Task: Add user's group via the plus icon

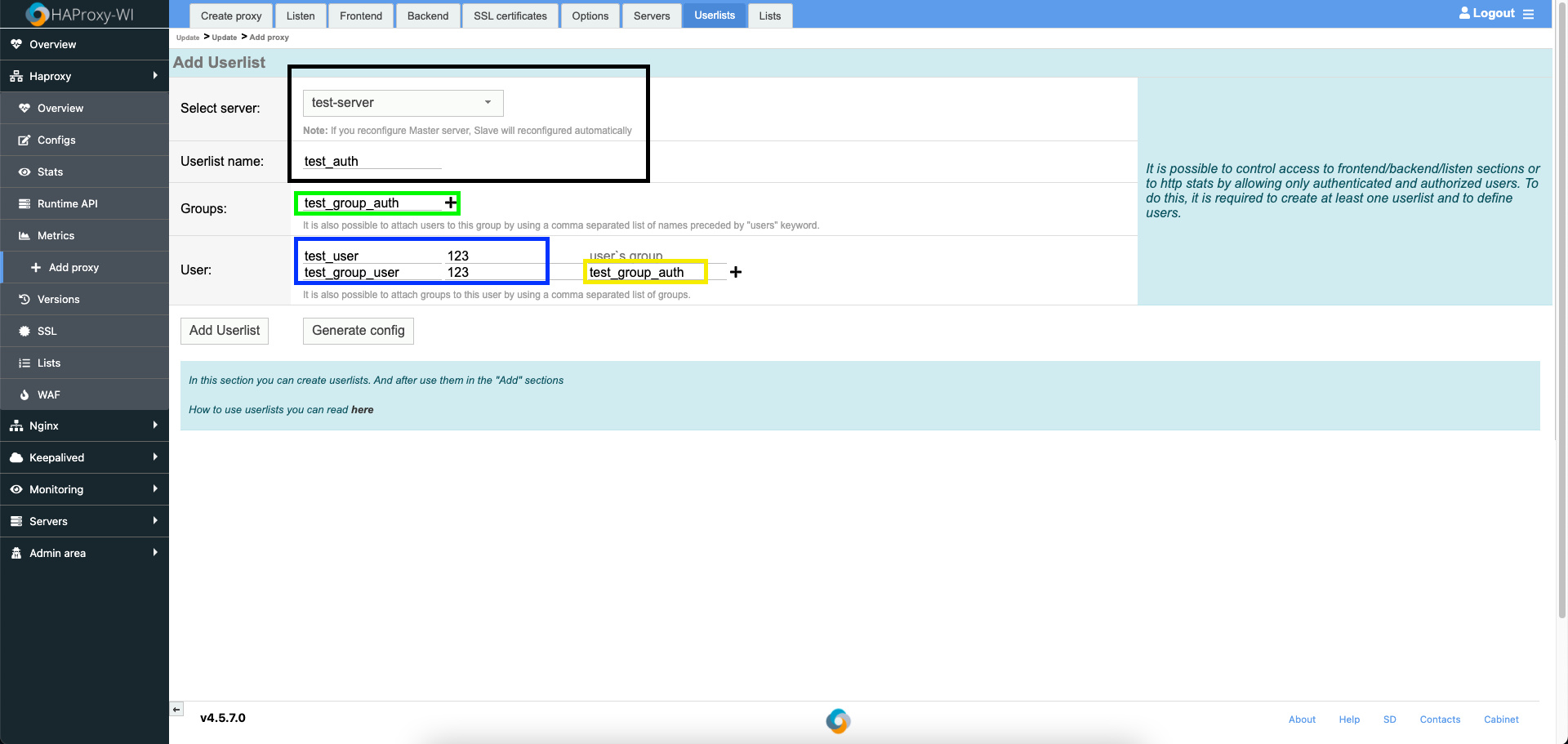Action: tap(735, 272)
